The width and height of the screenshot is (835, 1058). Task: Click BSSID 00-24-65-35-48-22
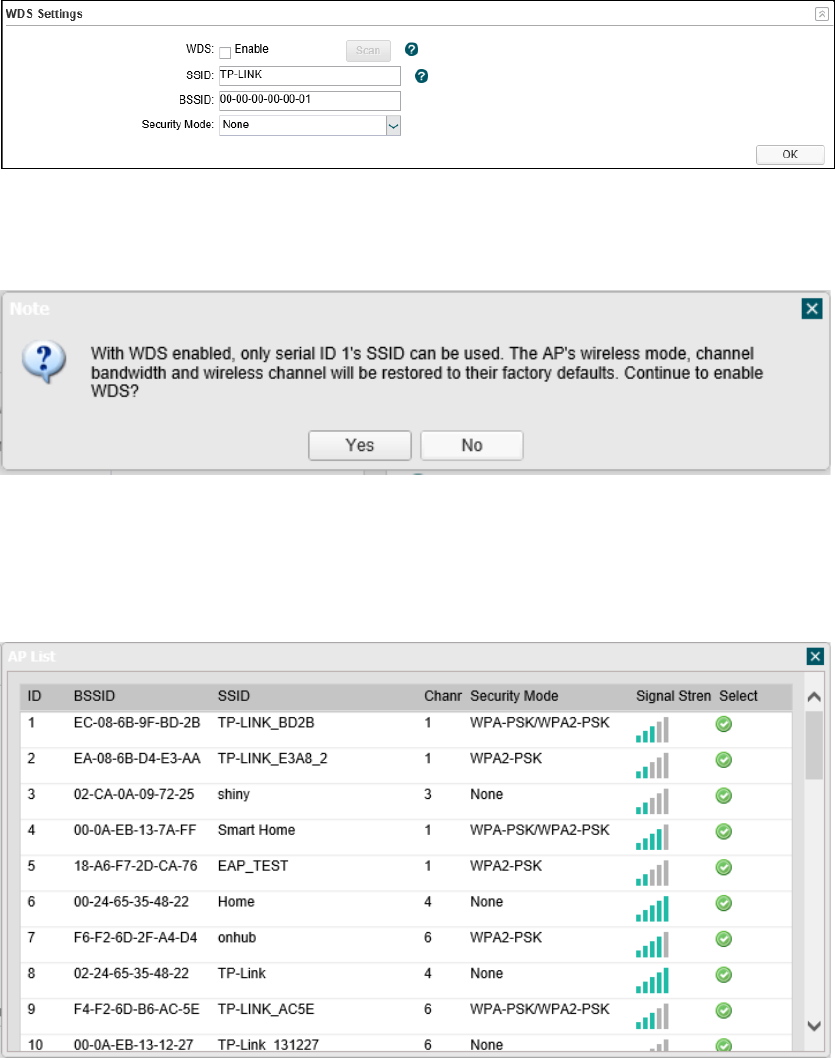[x=132, y=901]
